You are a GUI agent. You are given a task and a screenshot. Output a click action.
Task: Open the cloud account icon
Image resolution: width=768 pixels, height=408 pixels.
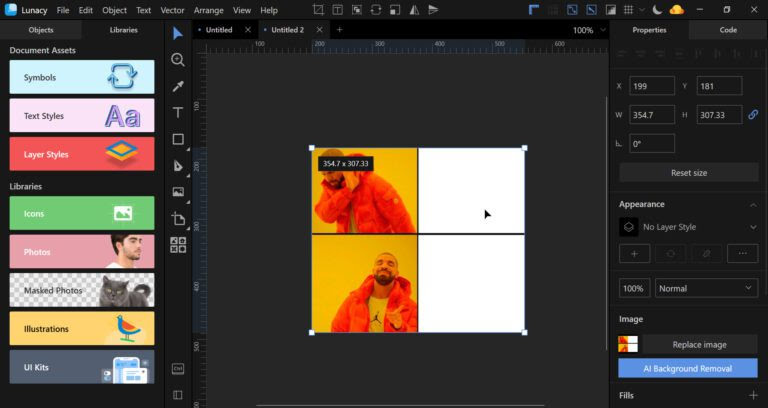(676, 10)
